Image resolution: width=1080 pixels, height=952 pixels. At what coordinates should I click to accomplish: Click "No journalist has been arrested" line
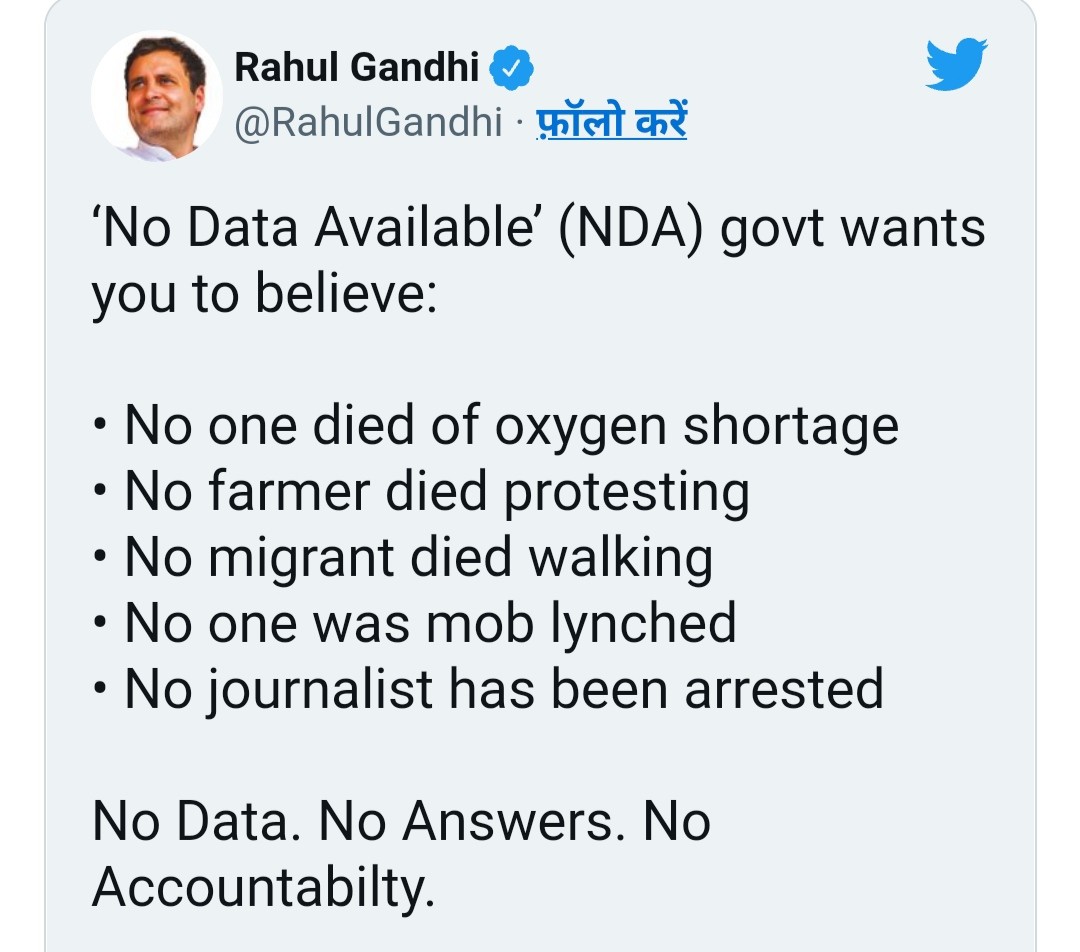(x=504, y=689)
